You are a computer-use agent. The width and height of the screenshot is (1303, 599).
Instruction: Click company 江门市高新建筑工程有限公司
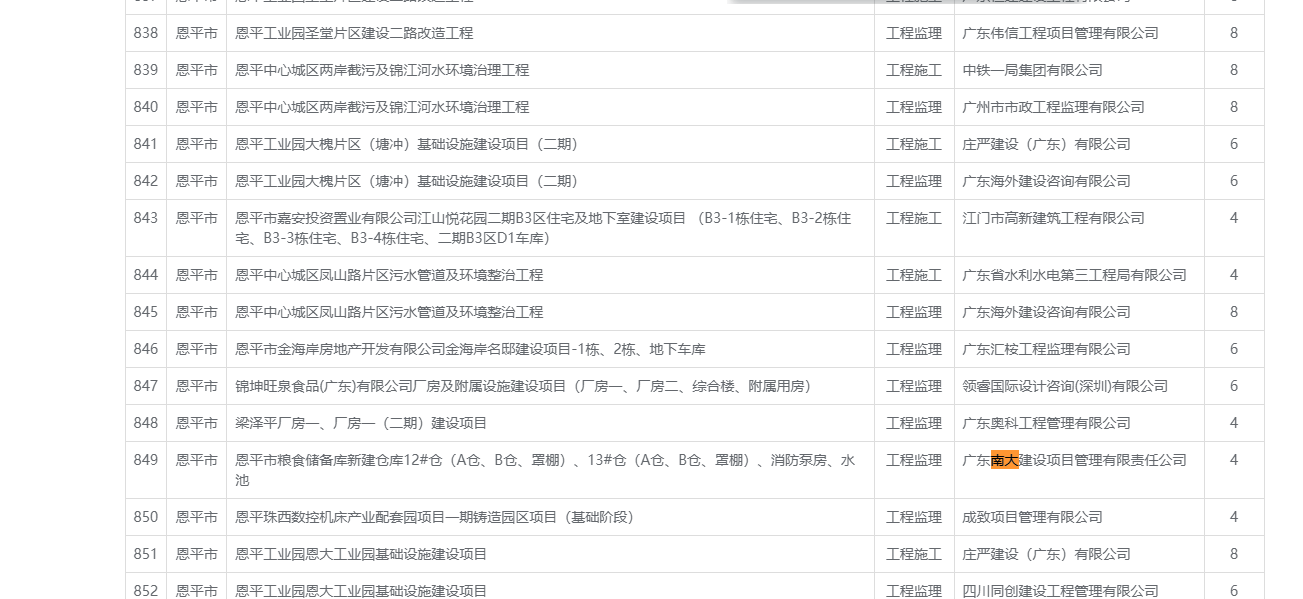pos(1053,218)
